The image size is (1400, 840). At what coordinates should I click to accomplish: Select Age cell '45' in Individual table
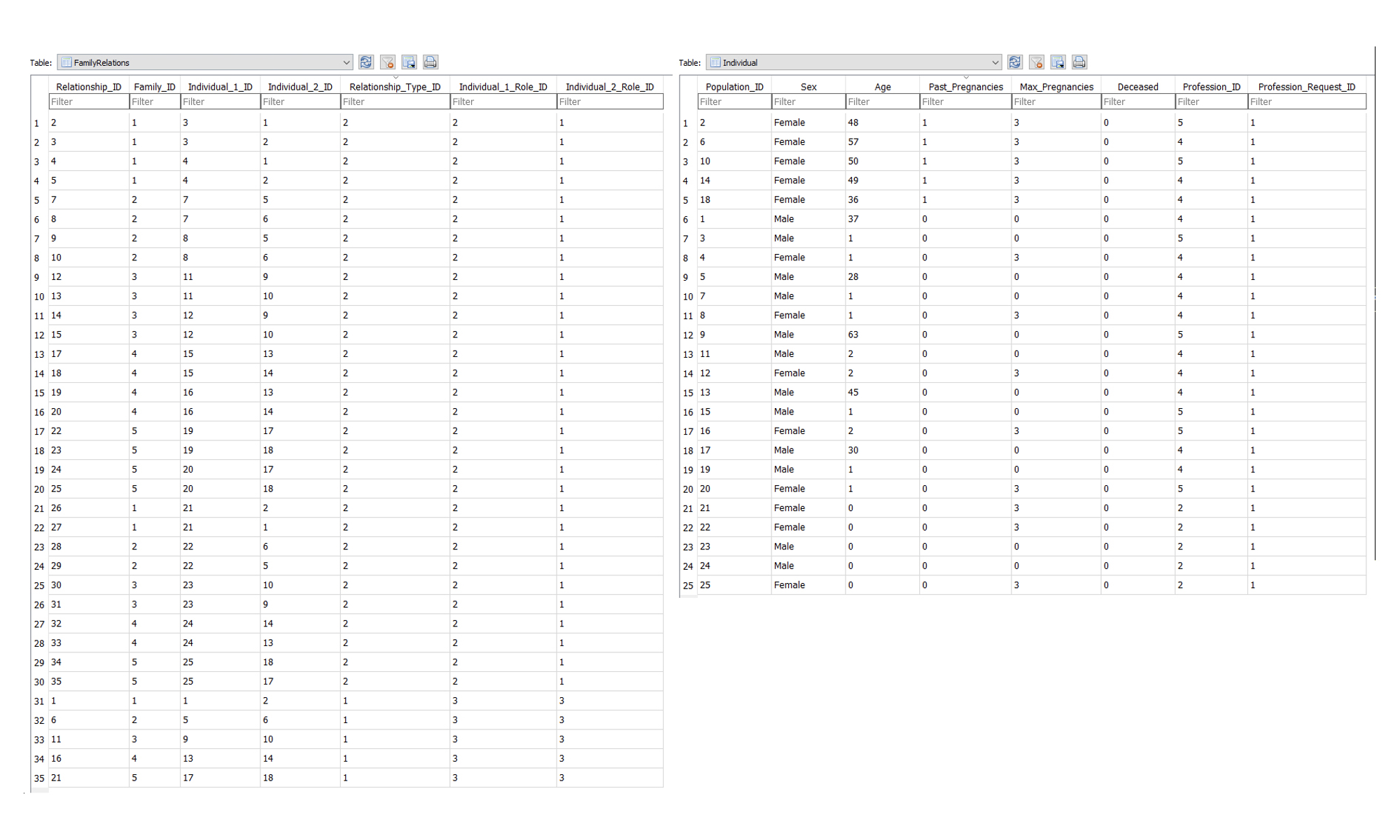pos(883,393)
